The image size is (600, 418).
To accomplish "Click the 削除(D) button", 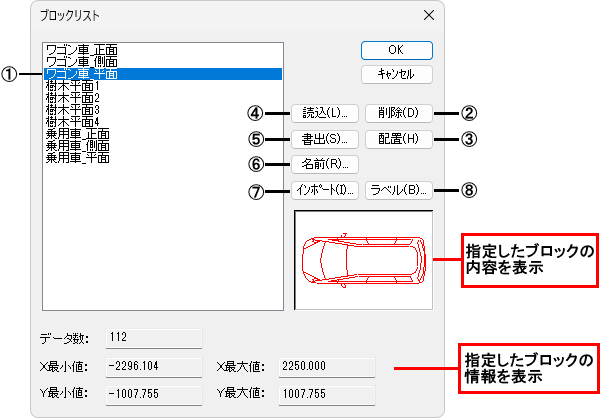I will coord(399,113).
